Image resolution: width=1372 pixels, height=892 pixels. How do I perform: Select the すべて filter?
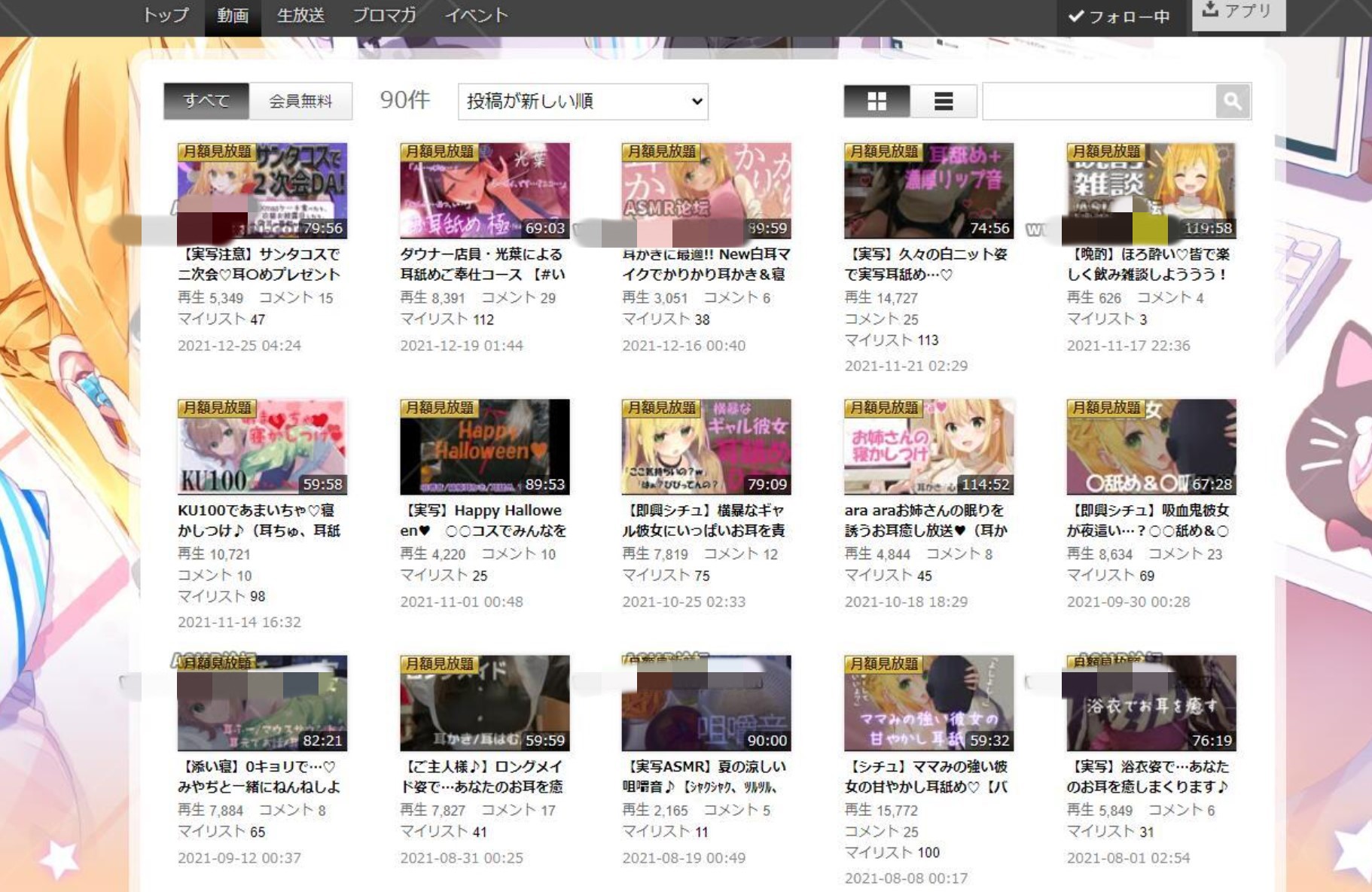[205, 101]
